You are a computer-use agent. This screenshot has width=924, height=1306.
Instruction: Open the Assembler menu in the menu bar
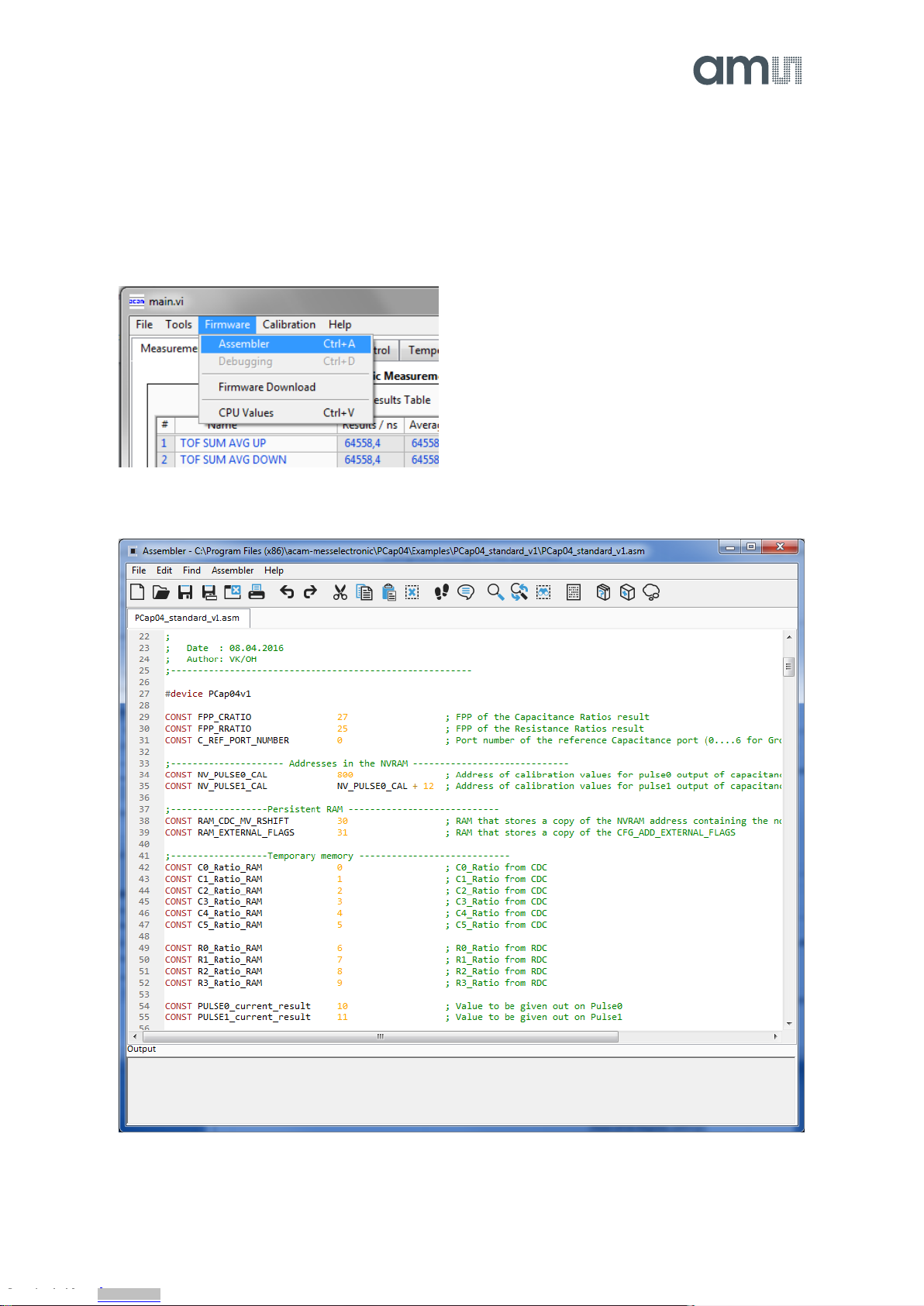233,570
